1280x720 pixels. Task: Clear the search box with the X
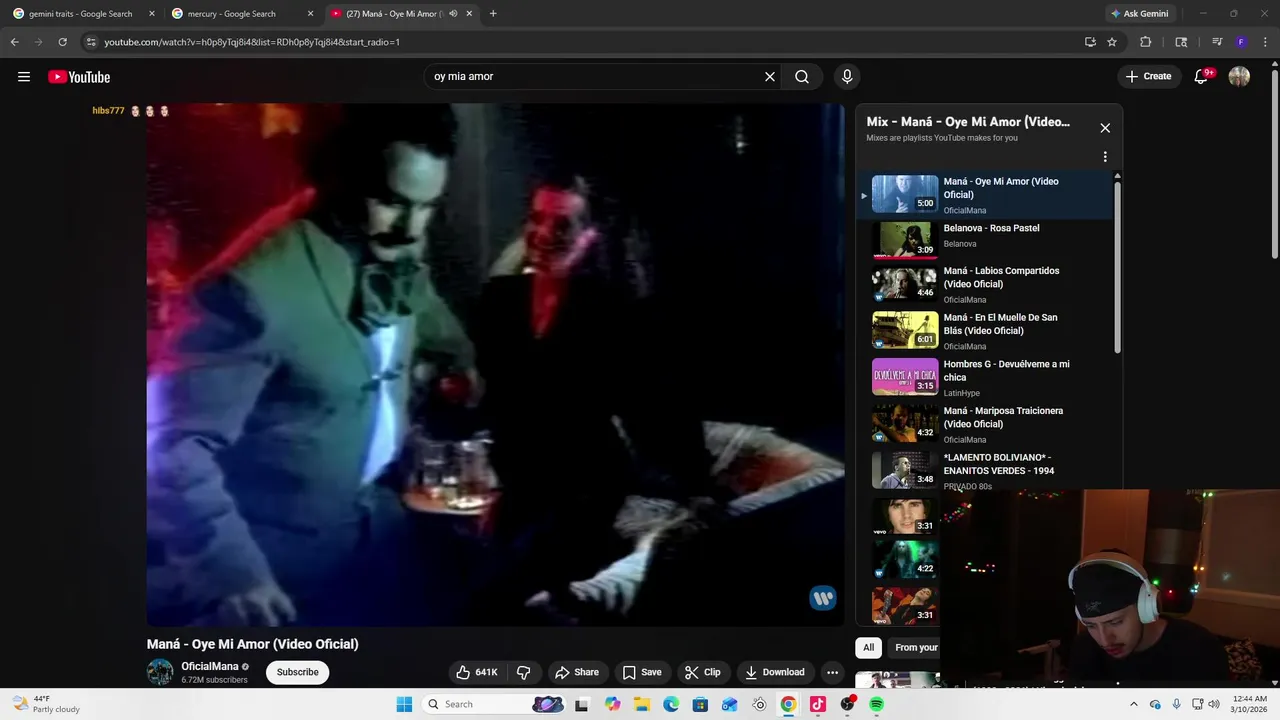point(770,76)
